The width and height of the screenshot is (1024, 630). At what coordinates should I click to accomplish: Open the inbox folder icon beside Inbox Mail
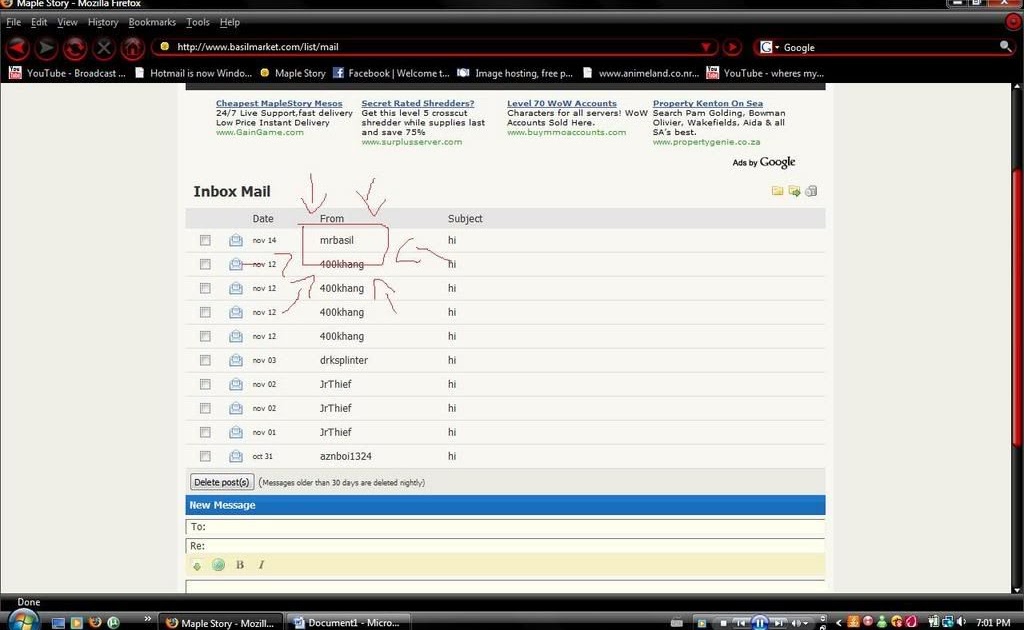[x=777, y=191]
